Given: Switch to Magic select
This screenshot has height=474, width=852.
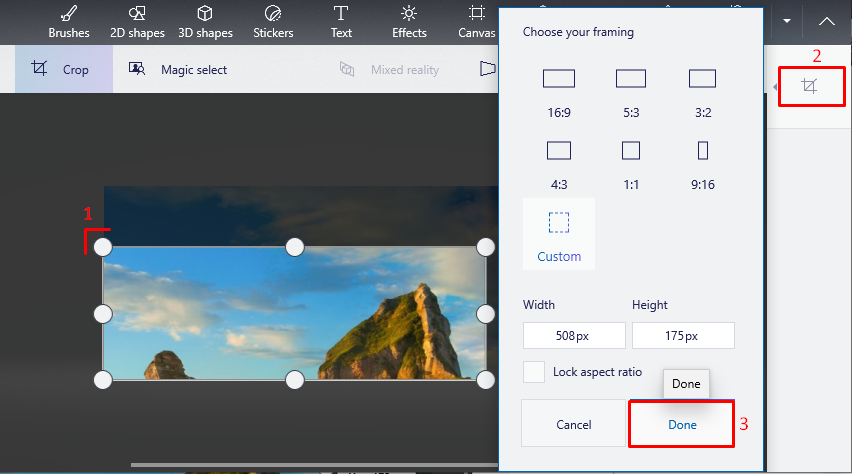Looking at the screenshot, I should click(178, 70).
